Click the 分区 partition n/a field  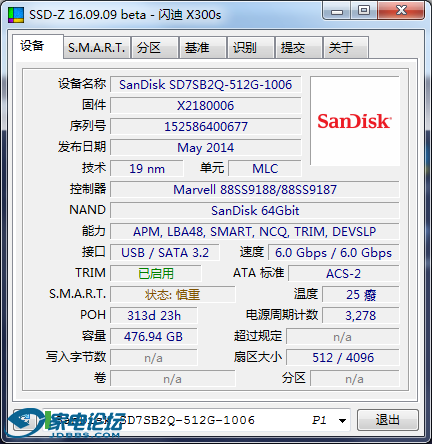point(355,379)
